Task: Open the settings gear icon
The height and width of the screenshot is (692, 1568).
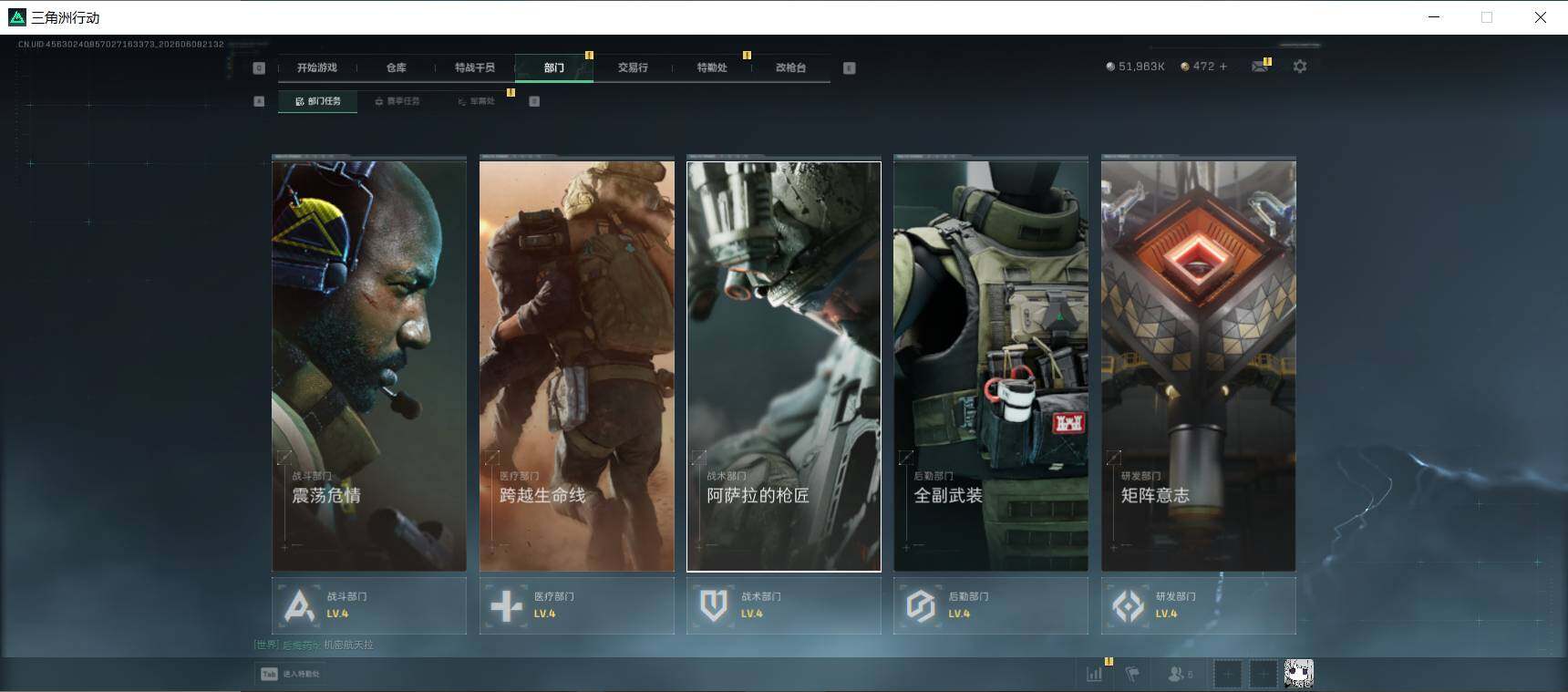Action: (1300, 67)
